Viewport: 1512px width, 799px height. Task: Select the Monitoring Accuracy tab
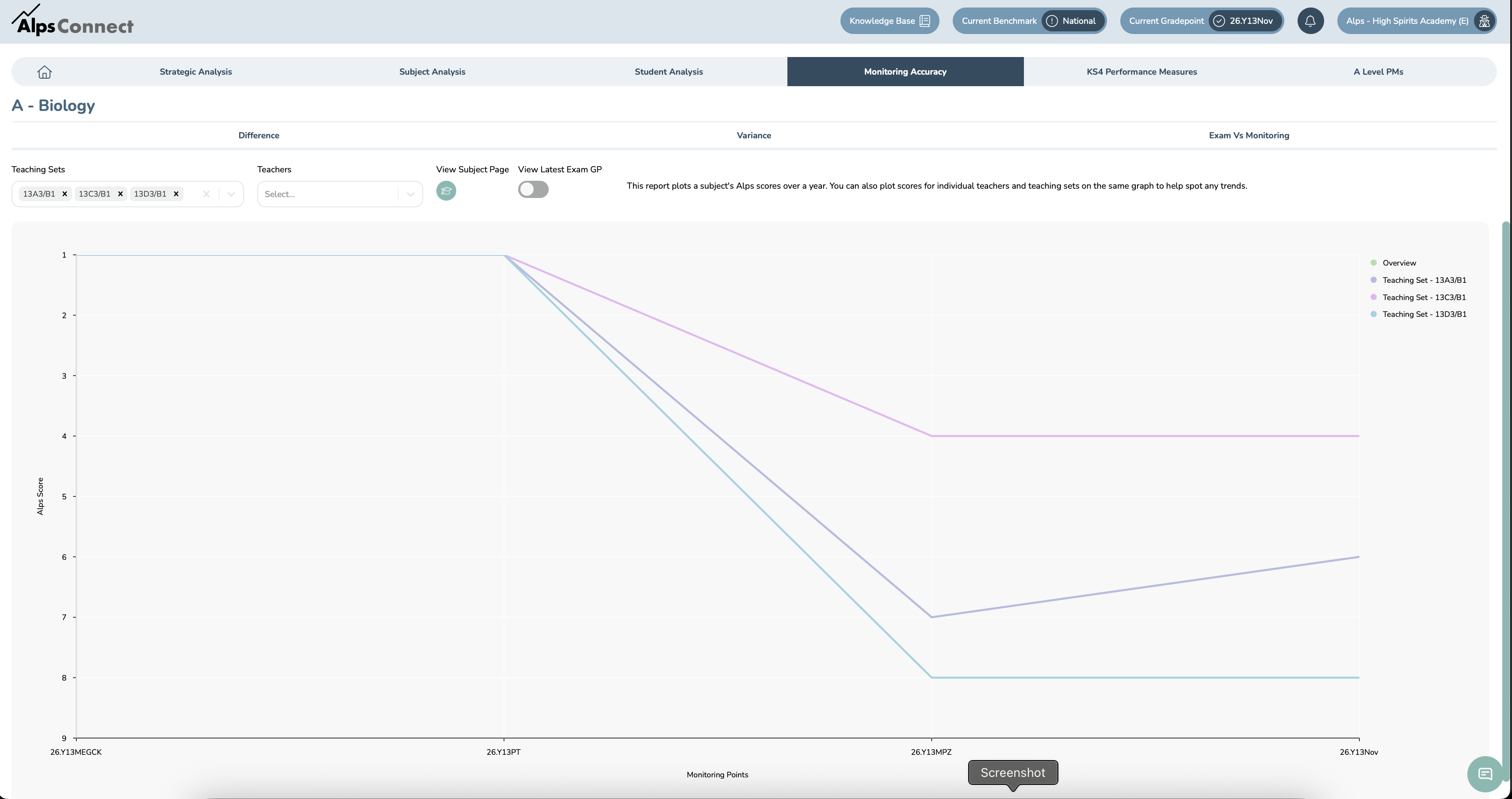[x=905, y=72]
